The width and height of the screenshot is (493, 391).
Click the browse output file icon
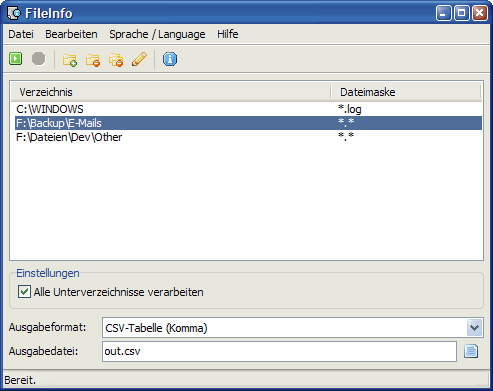(471, 351)
